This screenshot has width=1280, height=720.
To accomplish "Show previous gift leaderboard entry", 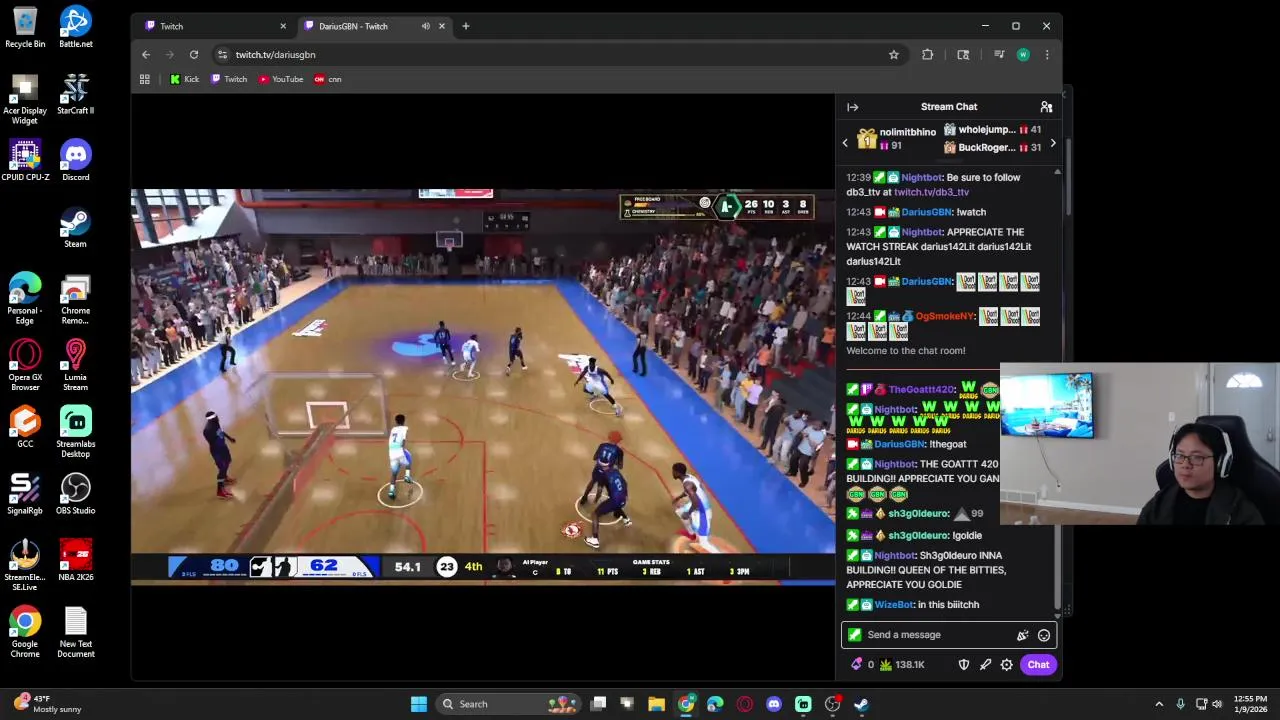I will [845, 143].
